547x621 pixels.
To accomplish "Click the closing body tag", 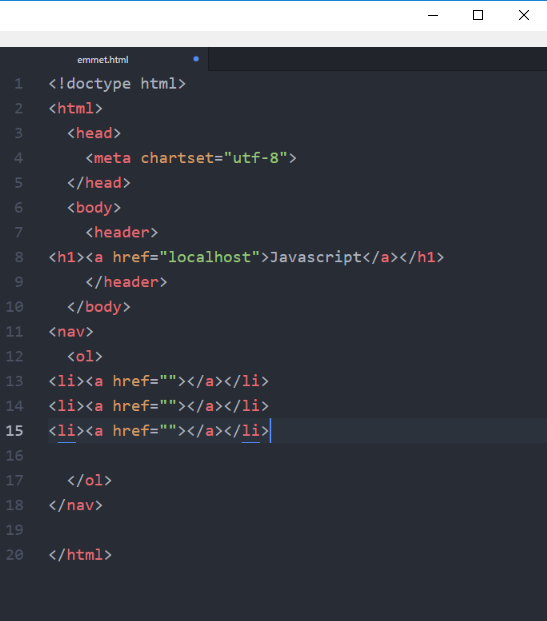I will coord(99,307).
